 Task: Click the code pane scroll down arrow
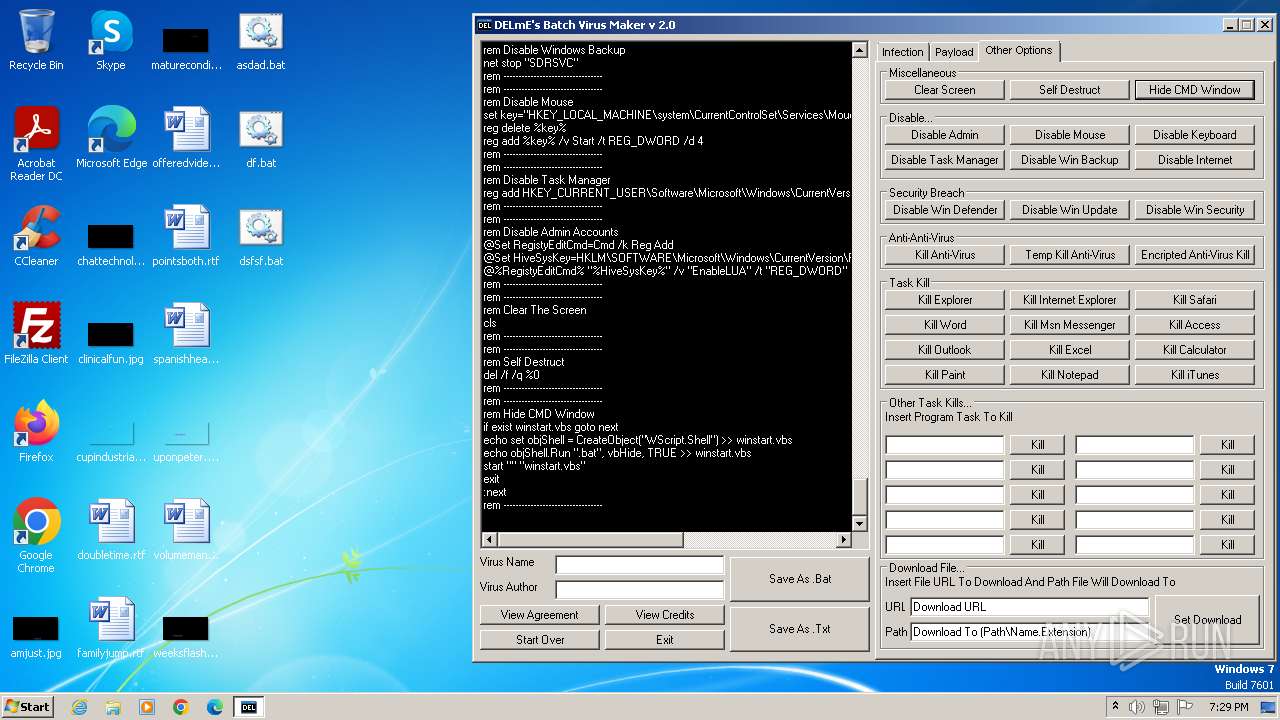(859, 524)
